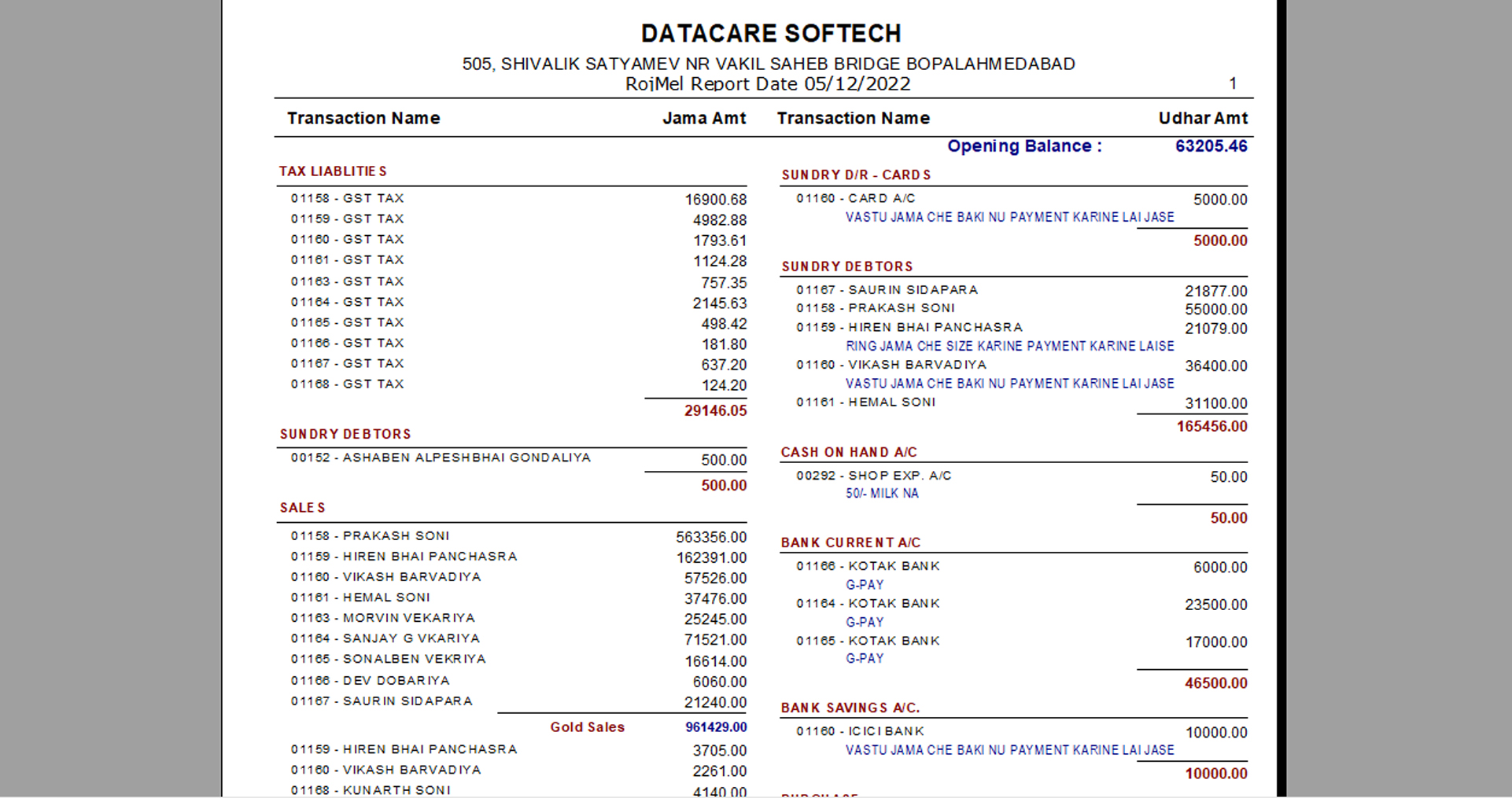Screen dimensions: 1512x798
Task: Click the tax liabilities total 29146.05
Action: pos(716,410)
